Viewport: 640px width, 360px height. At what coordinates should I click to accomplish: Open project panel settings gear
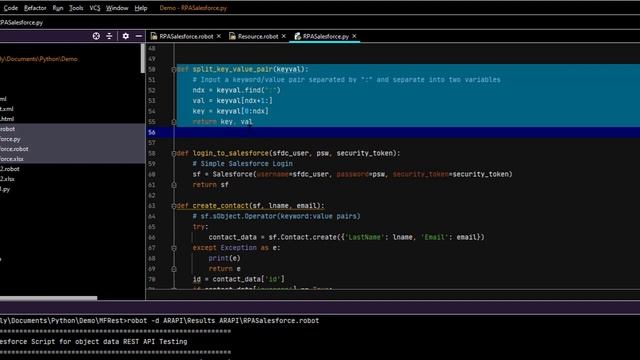pos(126,36)
